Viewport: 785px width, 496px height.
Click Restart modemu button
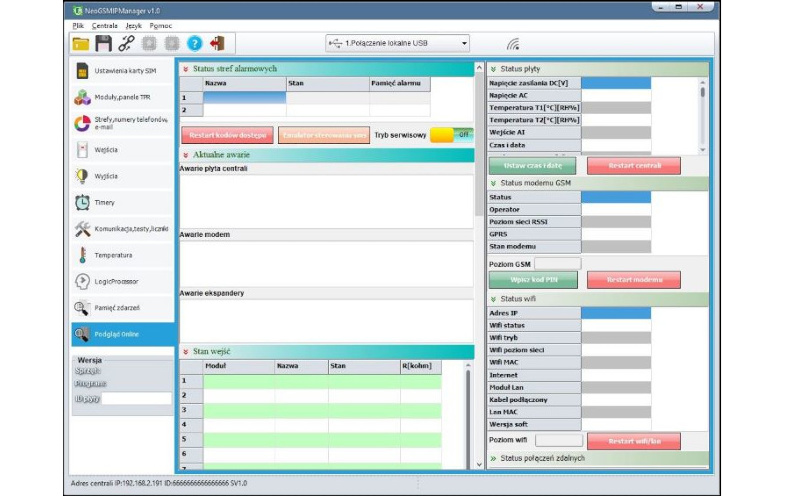tap(634, 280)
